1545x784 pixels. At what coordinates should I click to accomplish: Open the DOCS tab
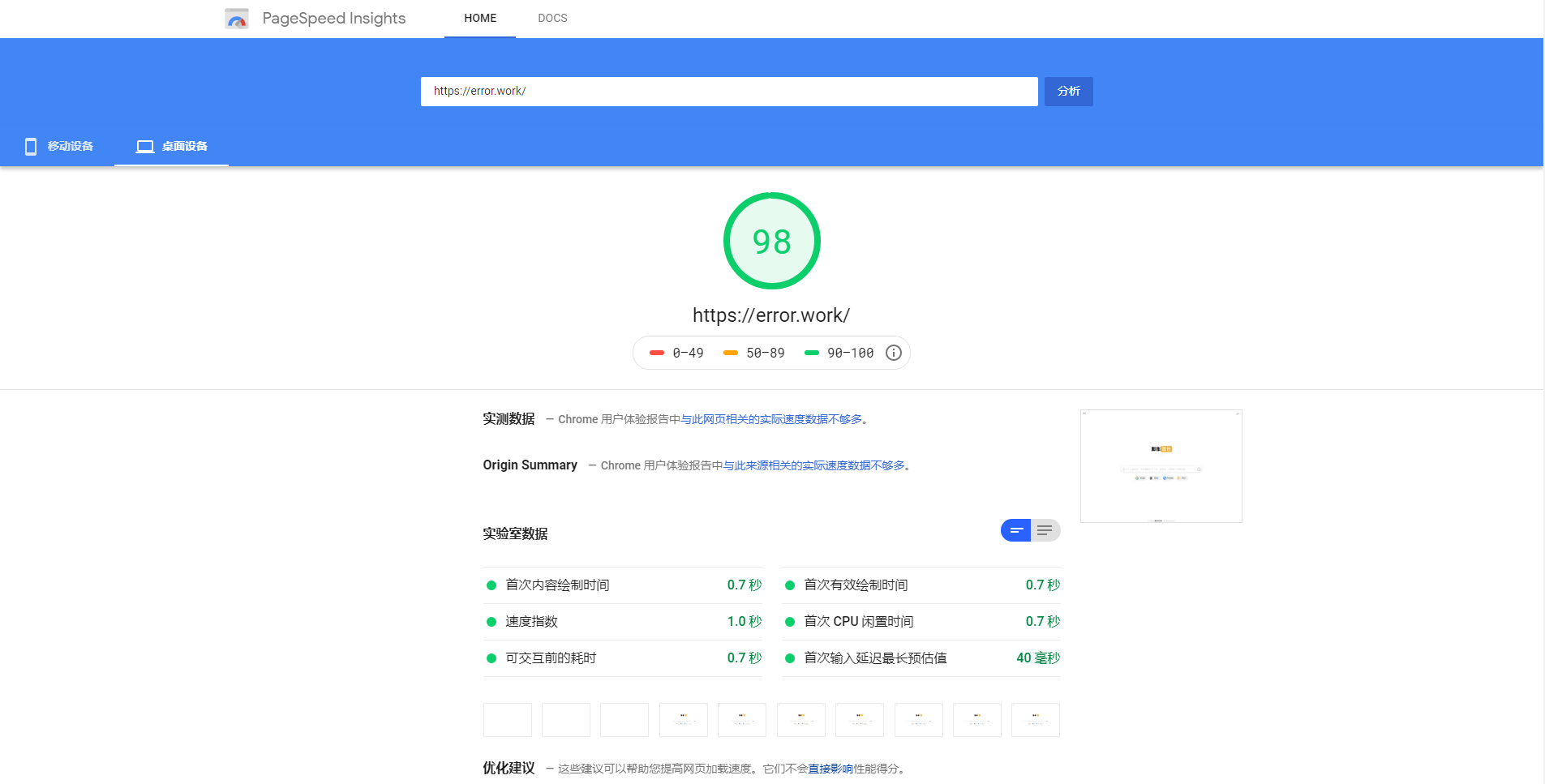click(552, 18)
